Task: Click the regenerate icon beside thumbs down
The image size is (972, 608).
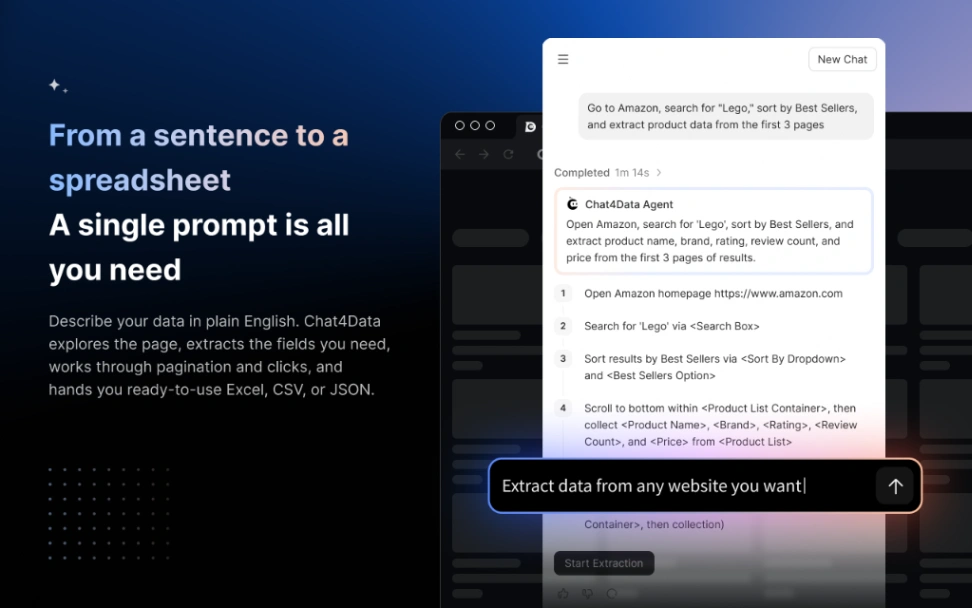Action: (x=612, y=594)
